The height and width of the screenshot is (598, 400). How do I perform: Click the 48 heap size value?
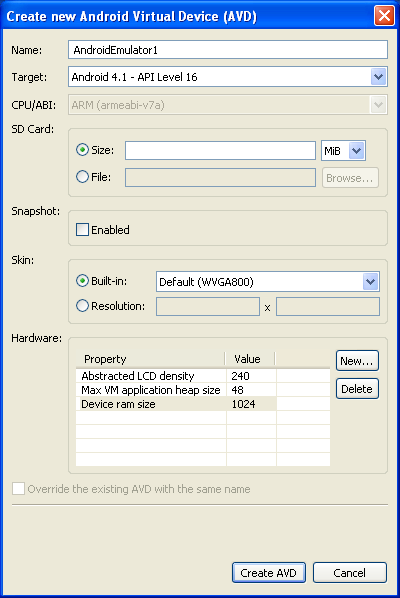(251, 390)
